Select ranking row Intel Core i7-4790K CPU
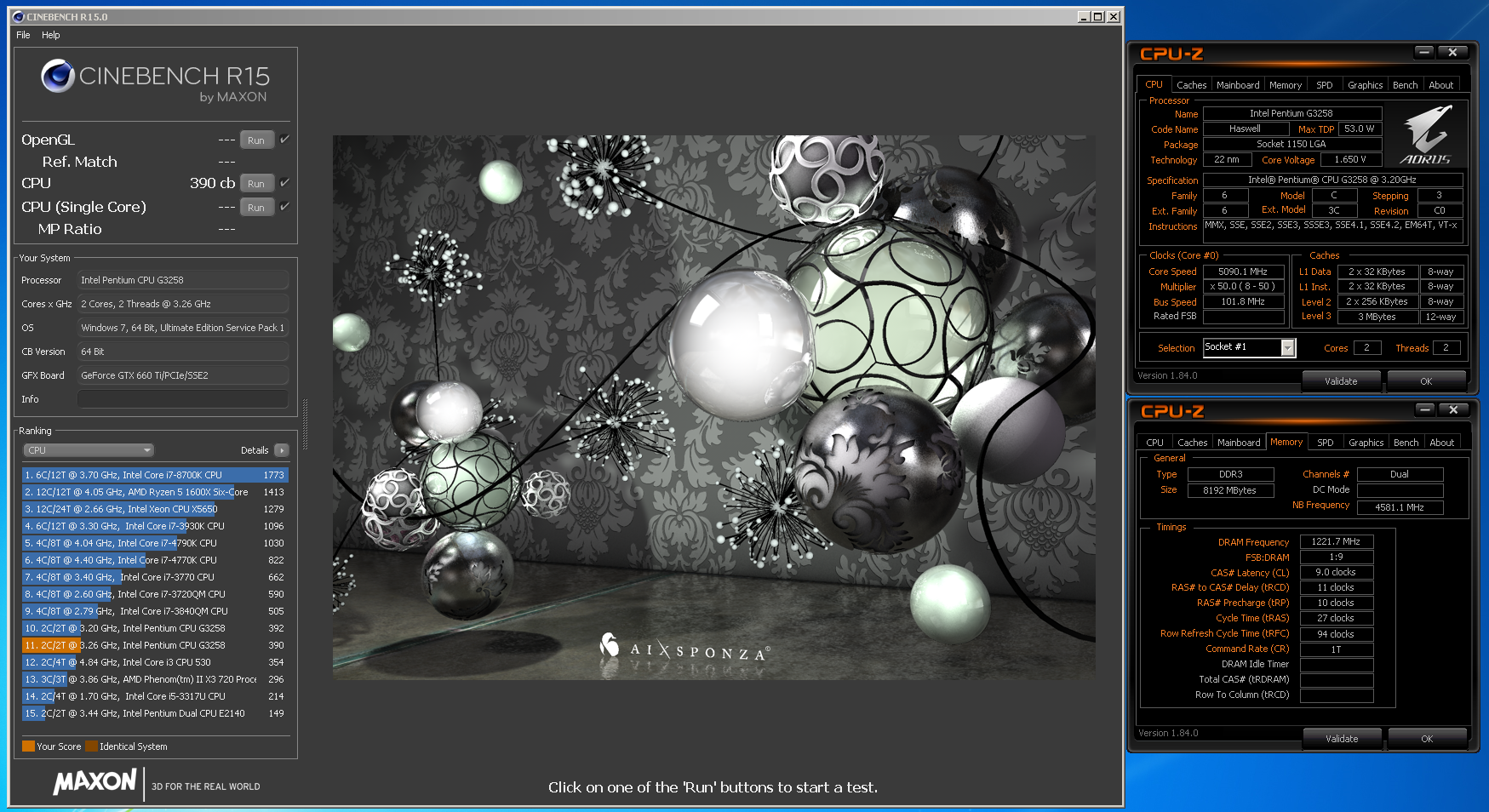 point(155,543)
